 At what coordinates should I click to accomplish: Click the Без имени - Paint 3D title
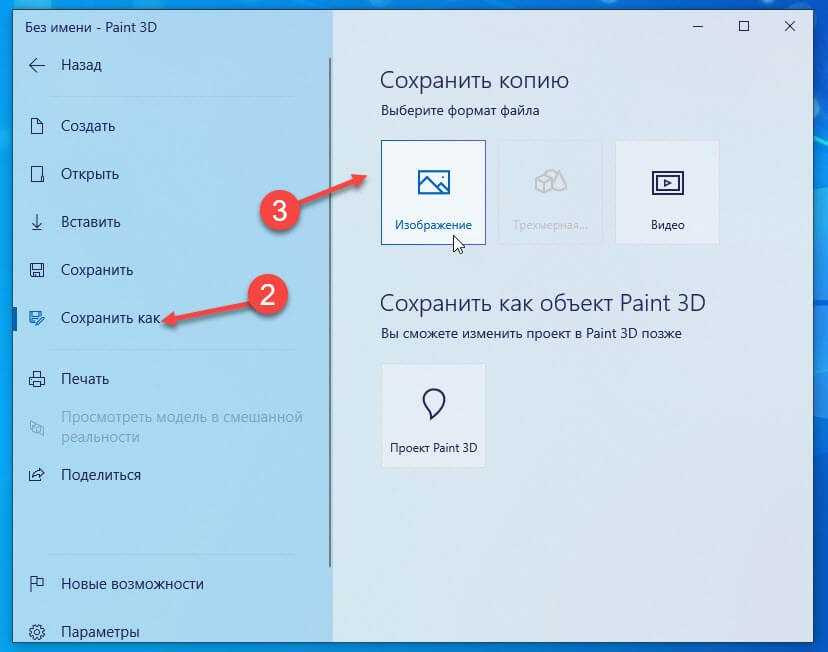point(91,27)
